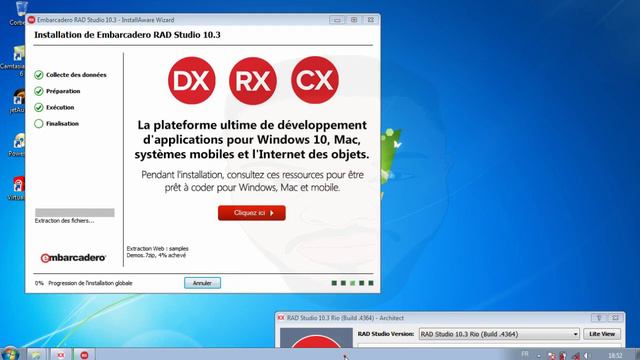Viewport: 640px width, 360px height.
Task: Open the Corbeille recycle bin desktop icon
Action: pyautogui.click(x=20, y=12)
